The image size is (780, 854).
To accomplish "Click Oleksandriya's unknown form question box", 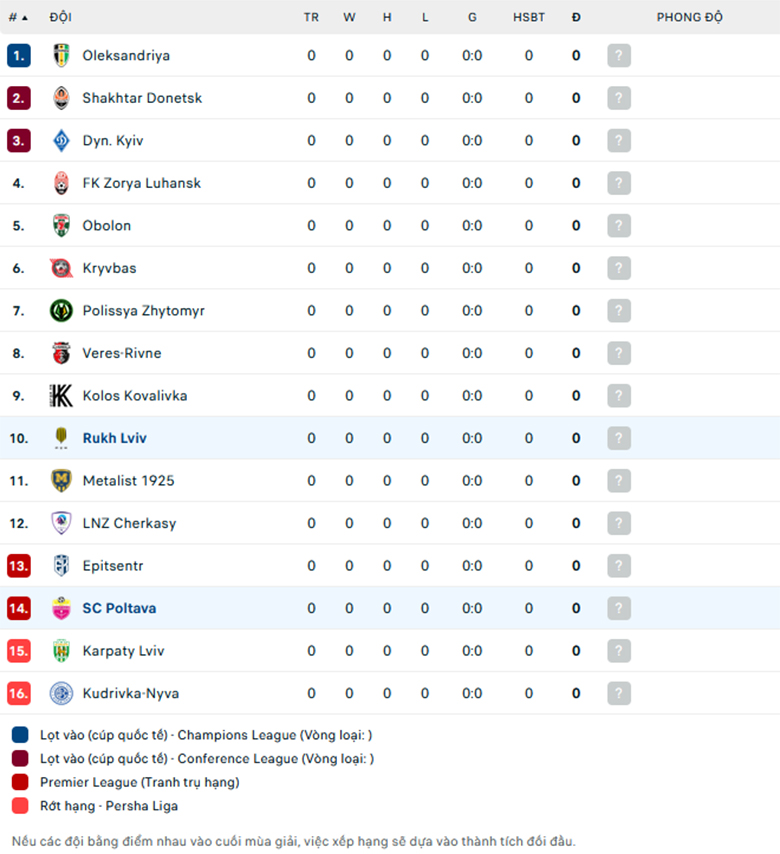I will [x=619, y=56].
